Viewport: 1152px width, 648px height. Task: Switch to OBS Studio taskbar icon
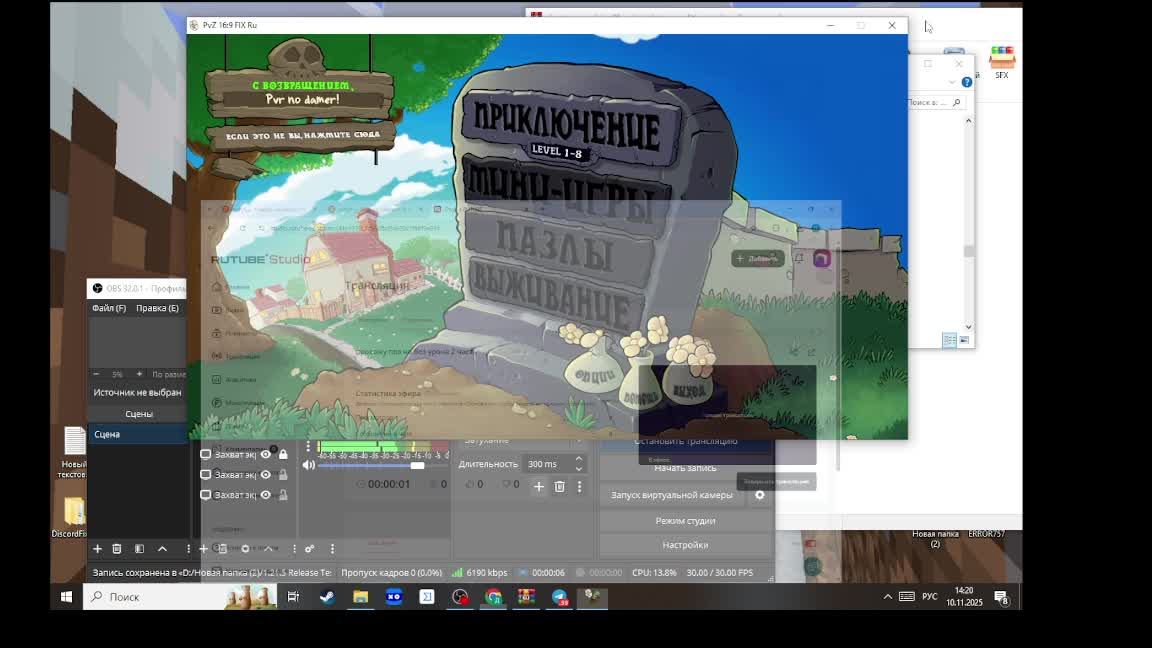460,597
